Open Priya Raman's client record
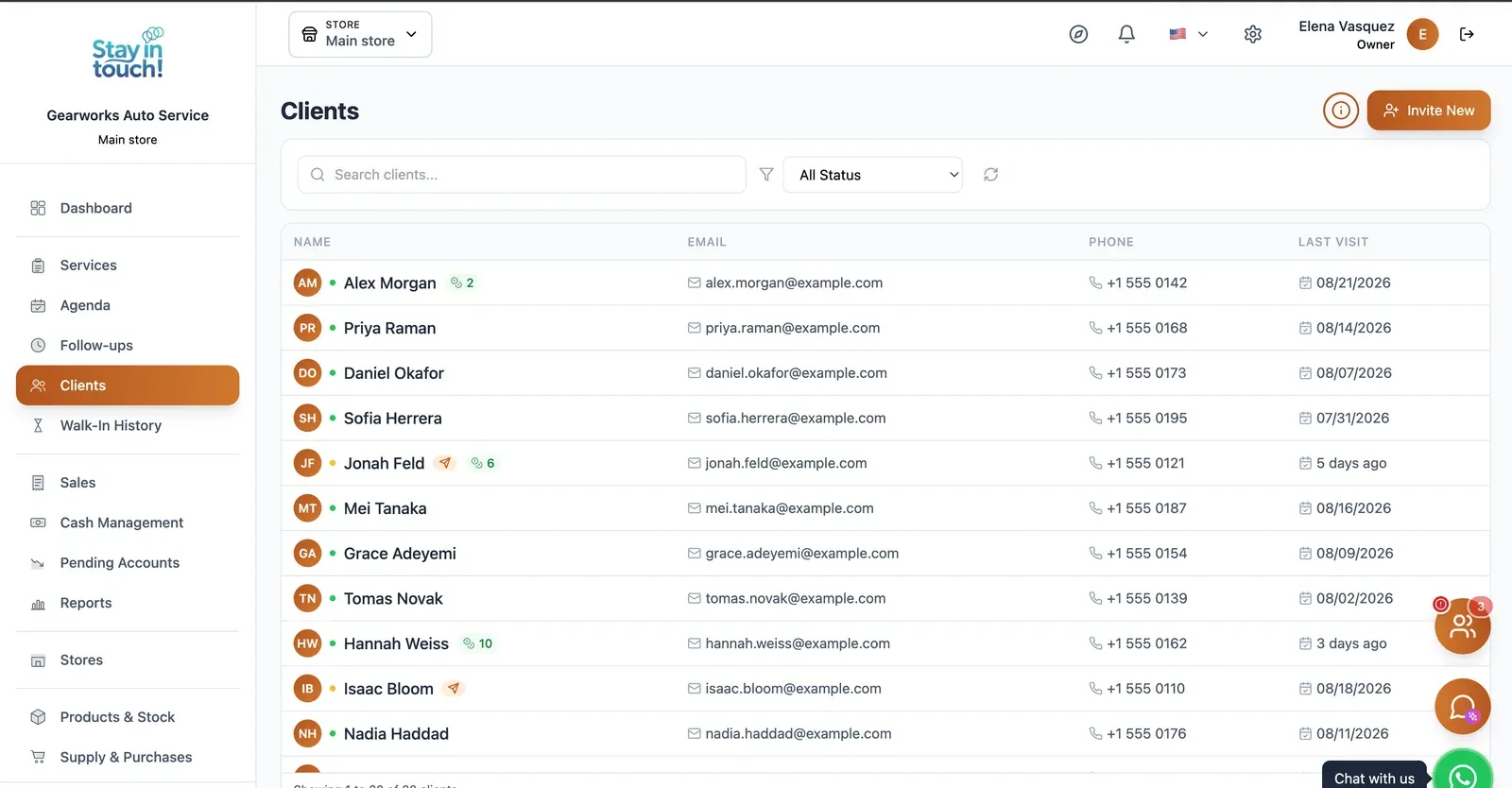This screenshot has width=1512, height=788. click(x=885, y=328)
